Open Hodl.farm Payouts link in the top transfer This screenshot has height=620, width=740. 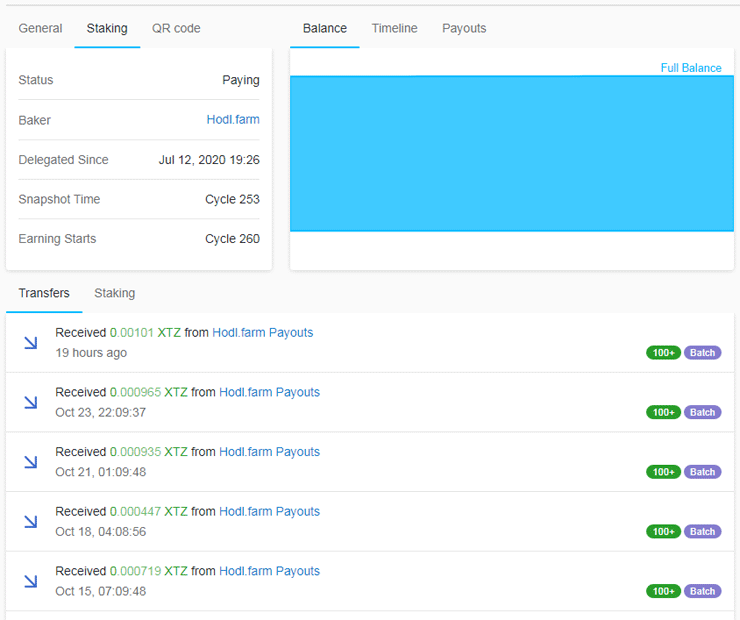coord(262,332)
